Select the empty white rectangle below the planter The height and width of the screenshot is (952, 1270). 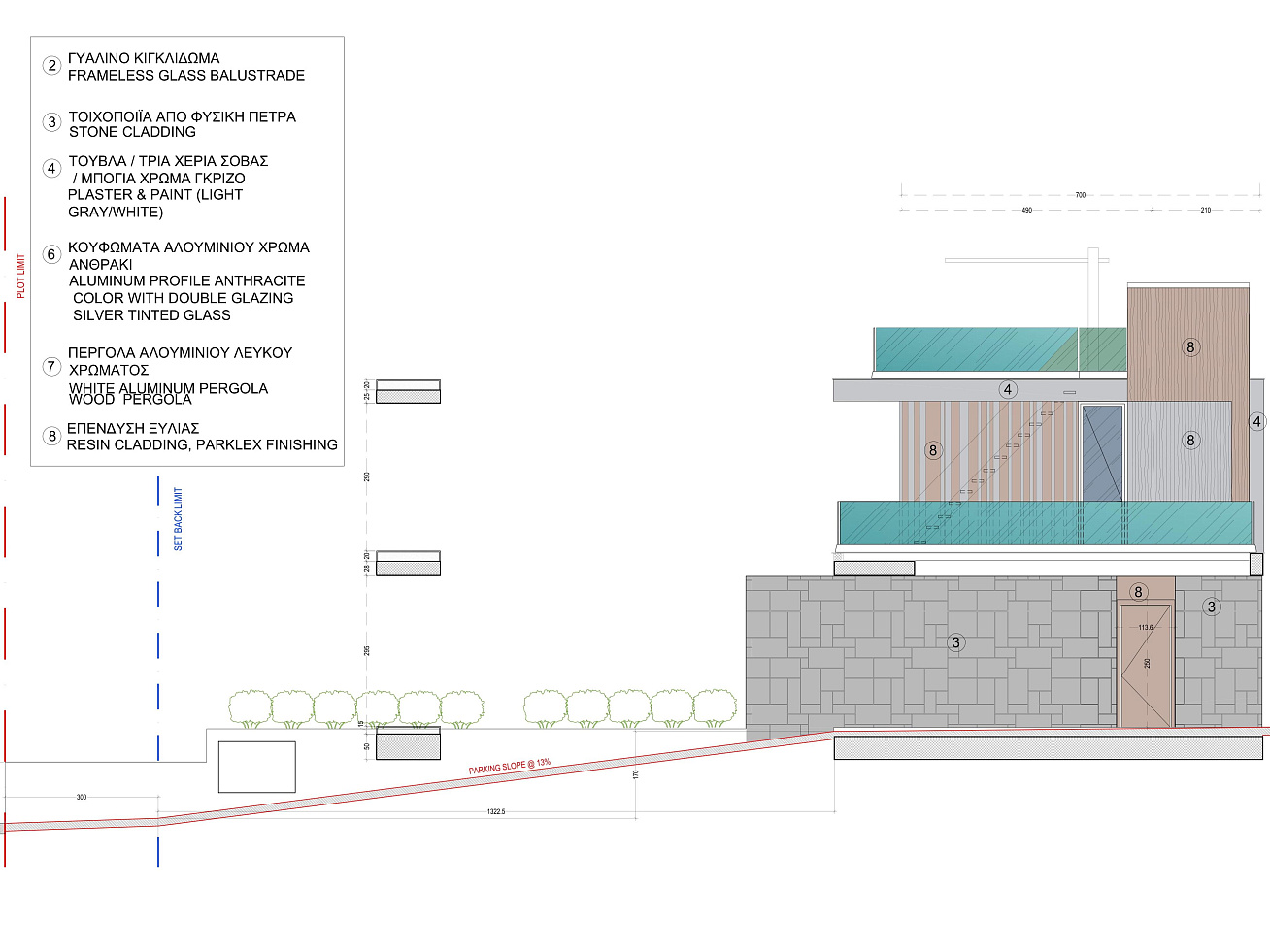tap(257, 767)
